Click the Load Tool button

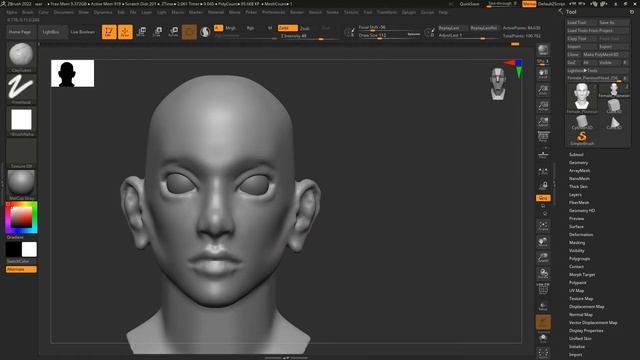click(582, 22)
